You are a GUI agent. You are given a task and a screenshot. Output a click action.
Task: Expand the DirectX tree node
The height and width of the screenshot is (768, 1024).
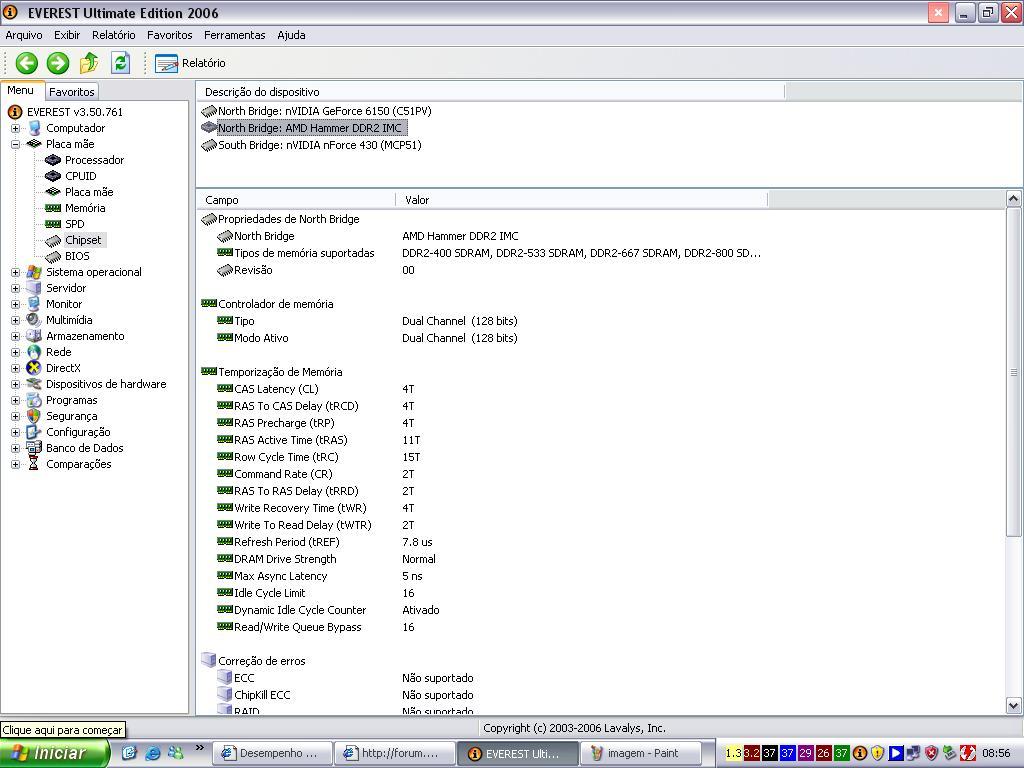[x=15, y=368]
